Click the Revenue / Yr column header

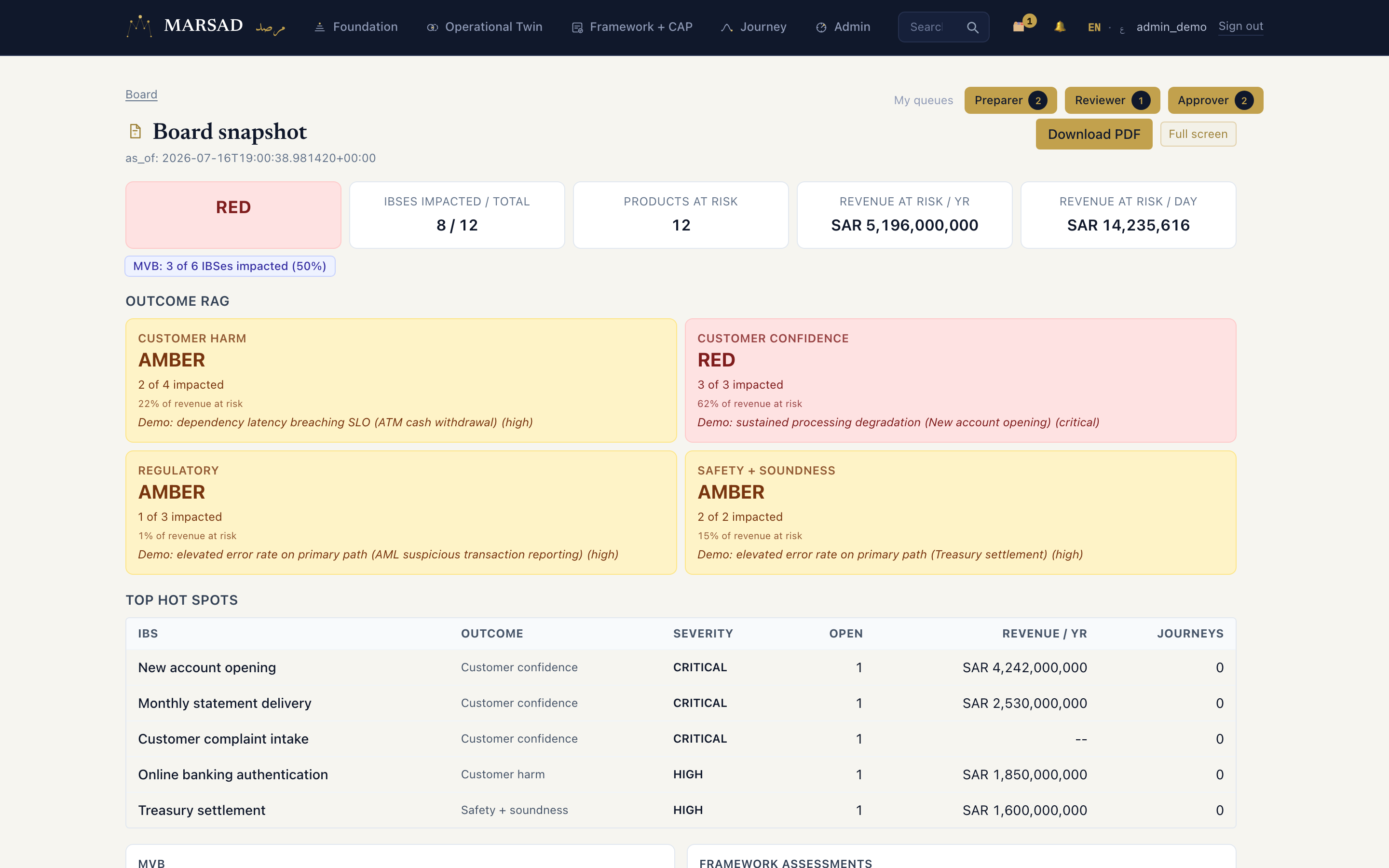coord(1045,634)
